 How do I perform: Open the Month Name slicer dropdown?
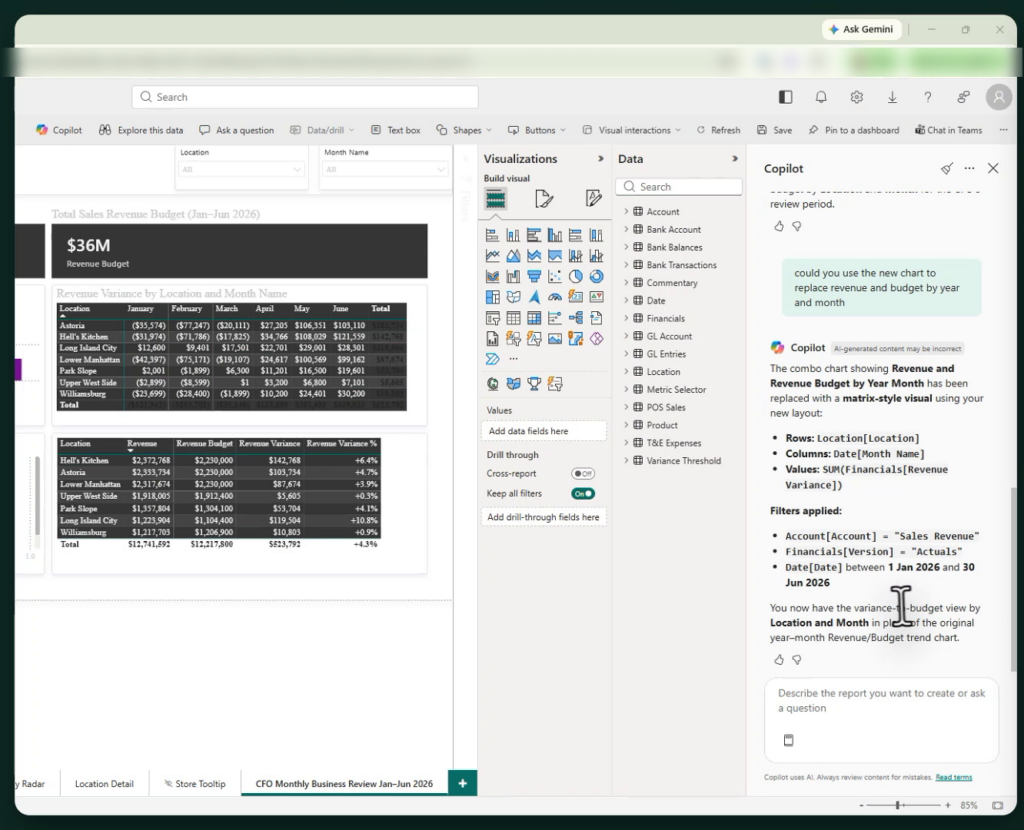click(x=385, y=169)
